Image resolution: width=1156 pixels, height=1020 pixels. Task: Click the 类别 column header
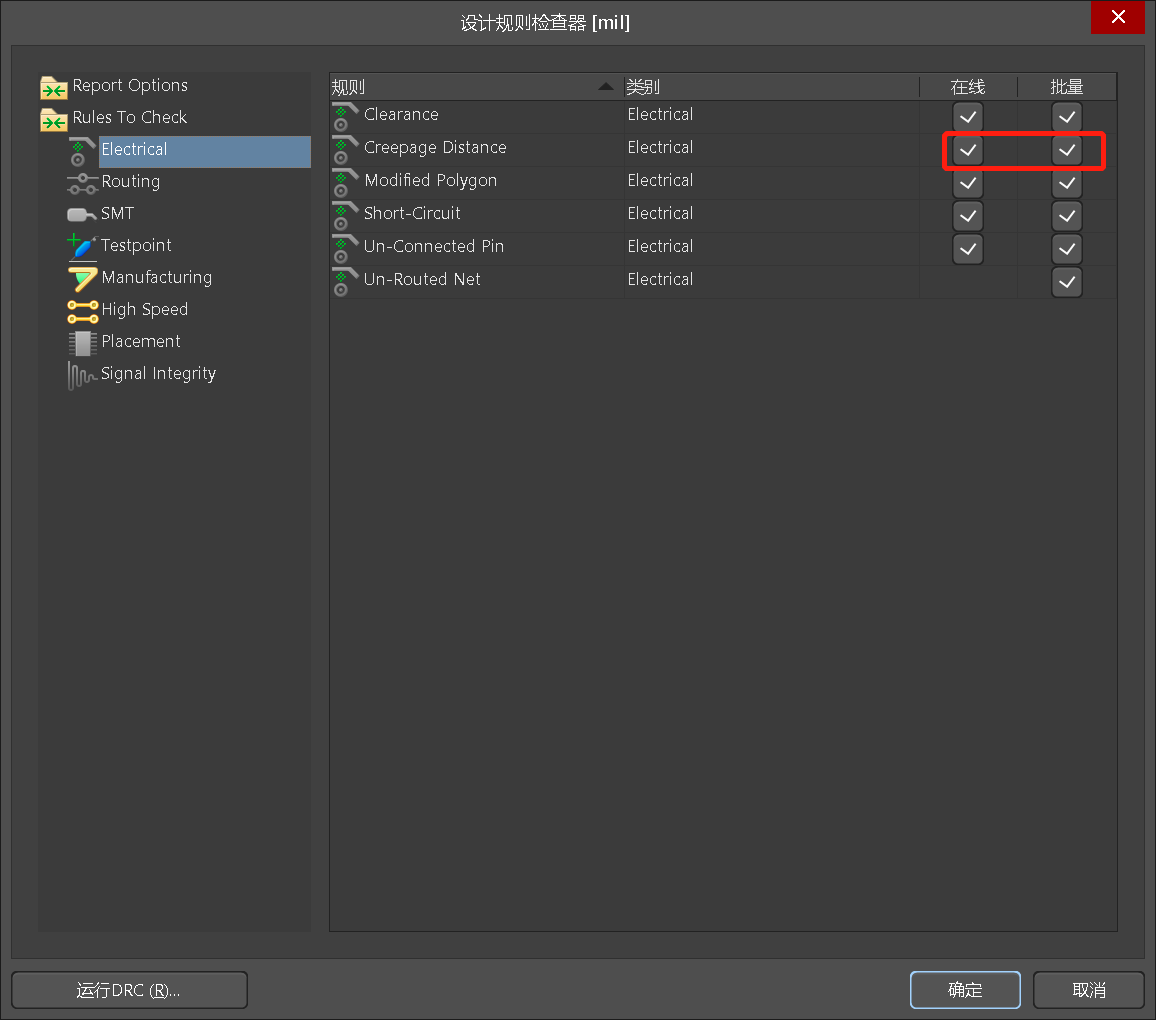pyautogui.click(x=770, y=87)
